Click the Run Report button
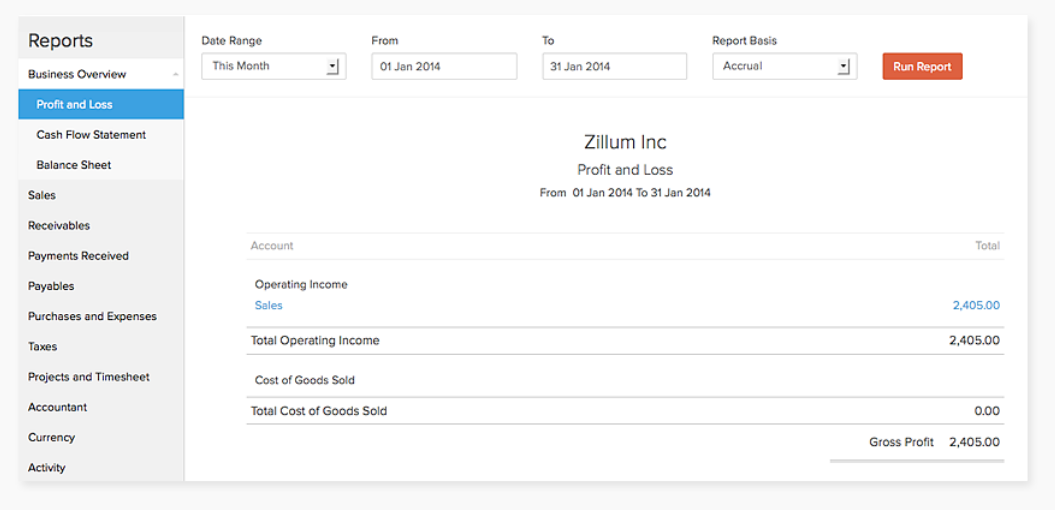This screenshot has height=510, width=1055. point(922,67)
